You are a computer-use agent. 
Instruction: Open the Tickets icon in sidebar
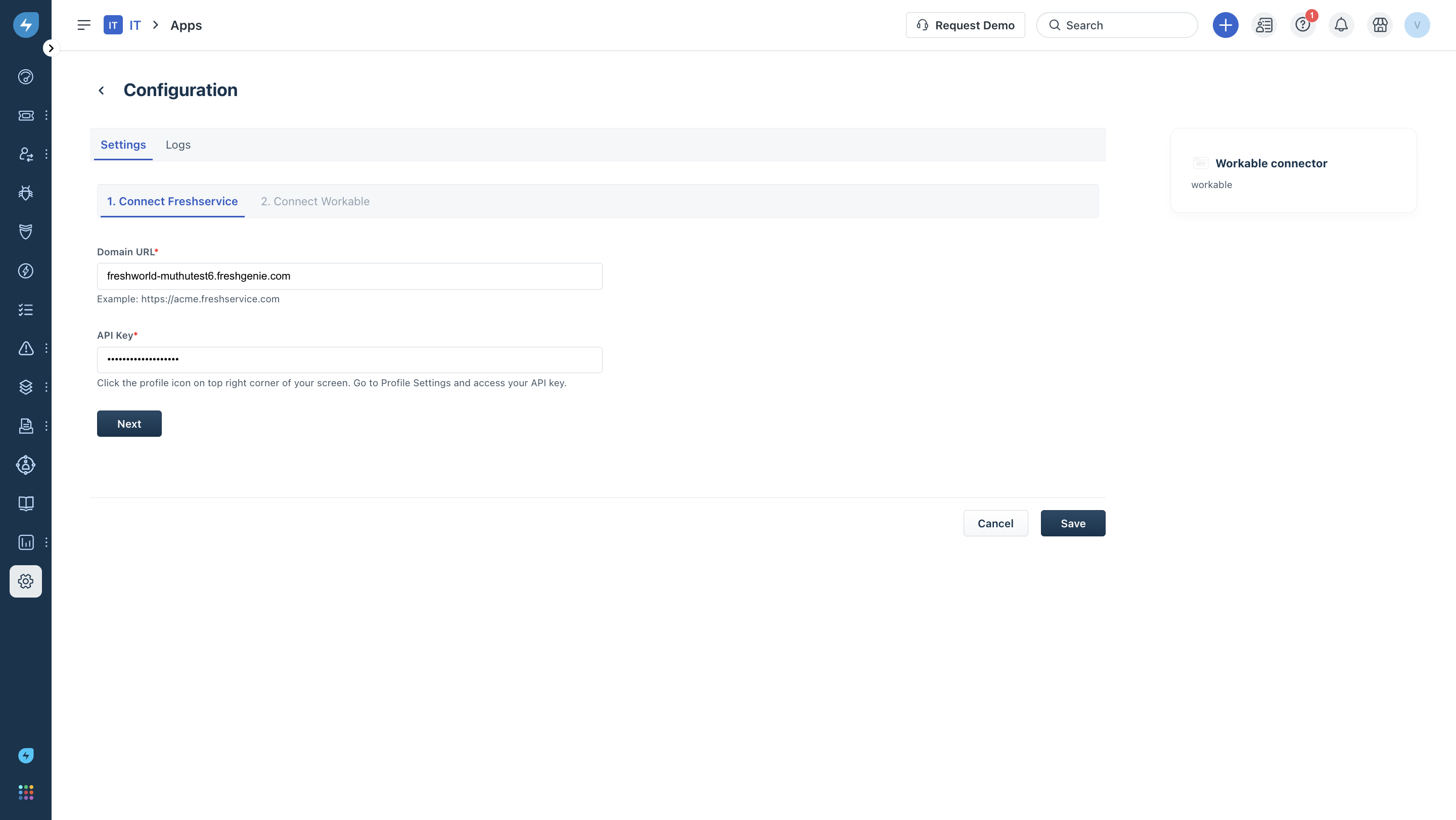pos(26,115)
